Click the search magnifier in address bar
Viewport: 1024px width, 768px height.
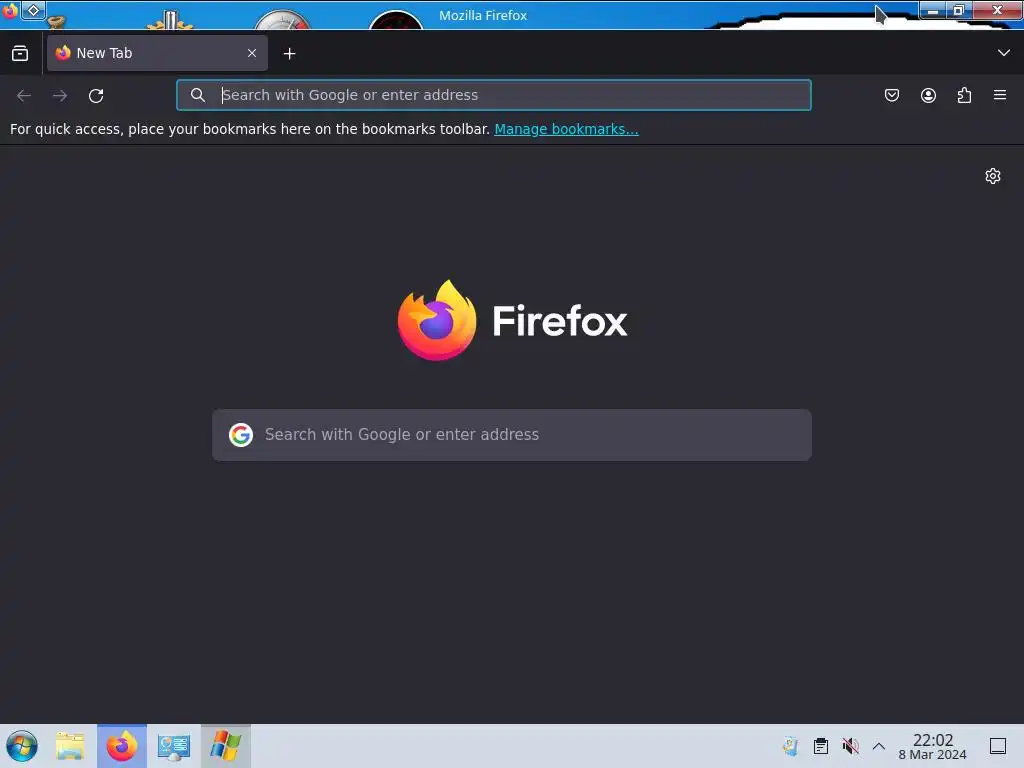pos(198,95)
